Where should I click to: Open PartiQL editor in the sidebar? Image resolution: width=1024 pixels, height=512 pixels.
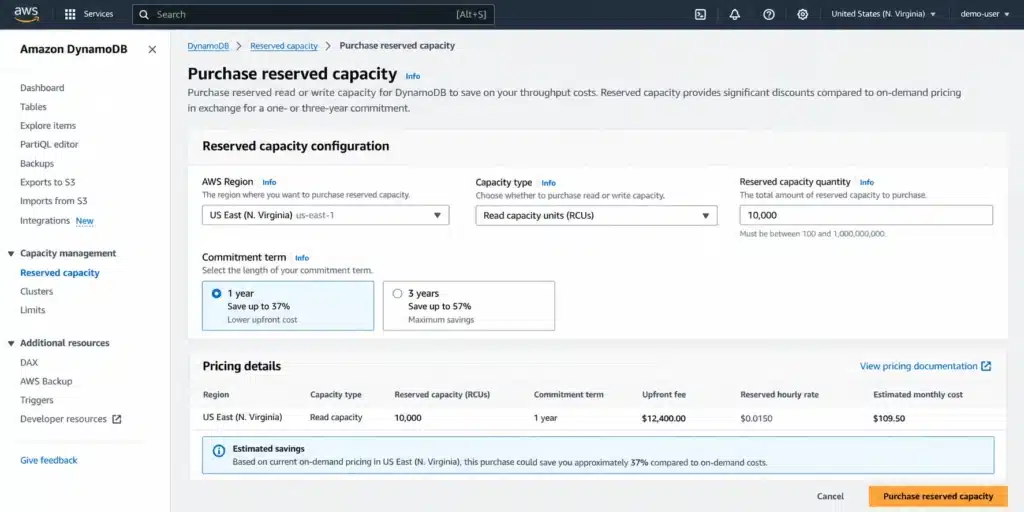pyautogui.click(x=49, y=144)
